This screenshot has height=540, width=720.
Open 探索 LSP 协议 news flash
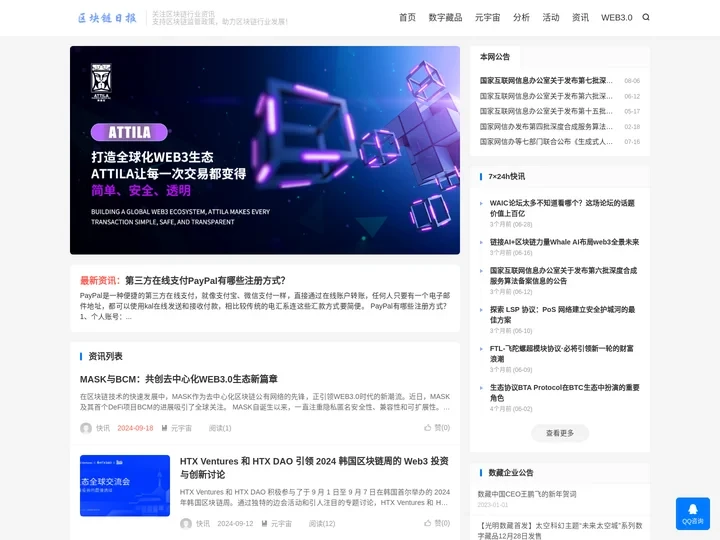(x=562, y=315)
